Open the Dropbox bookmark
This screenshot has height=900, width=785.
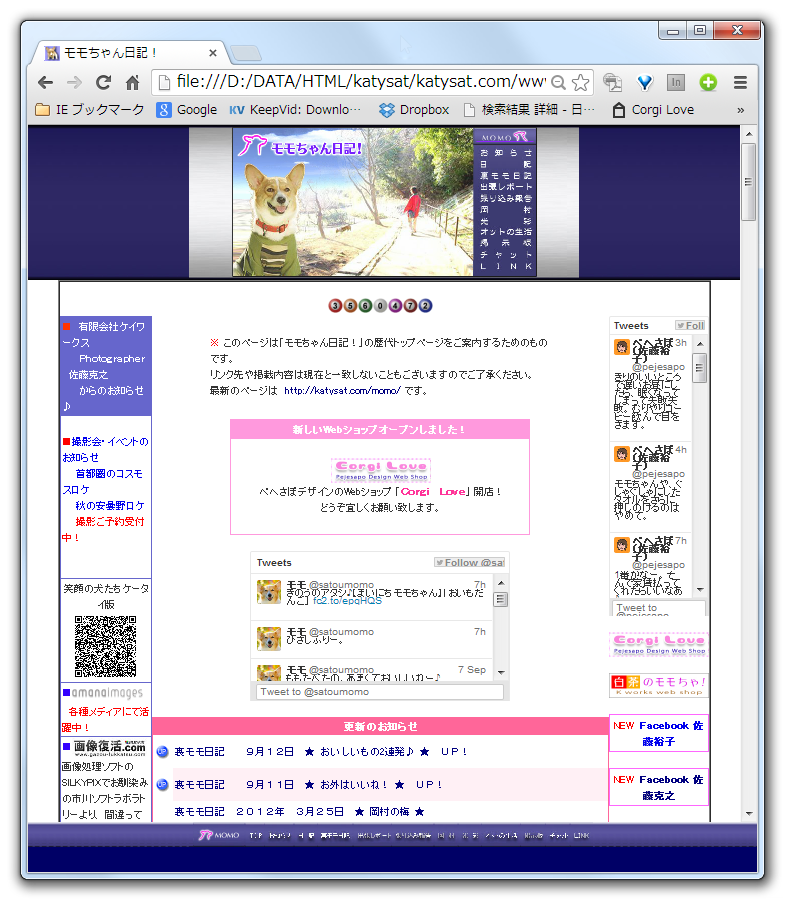[x=414, y=110]
